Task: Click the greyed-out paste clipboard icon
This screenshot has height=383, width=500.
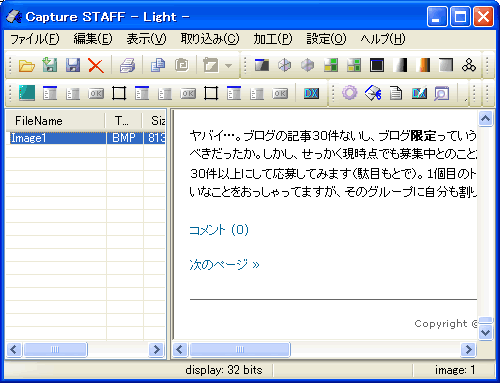Action: (181, 65)
